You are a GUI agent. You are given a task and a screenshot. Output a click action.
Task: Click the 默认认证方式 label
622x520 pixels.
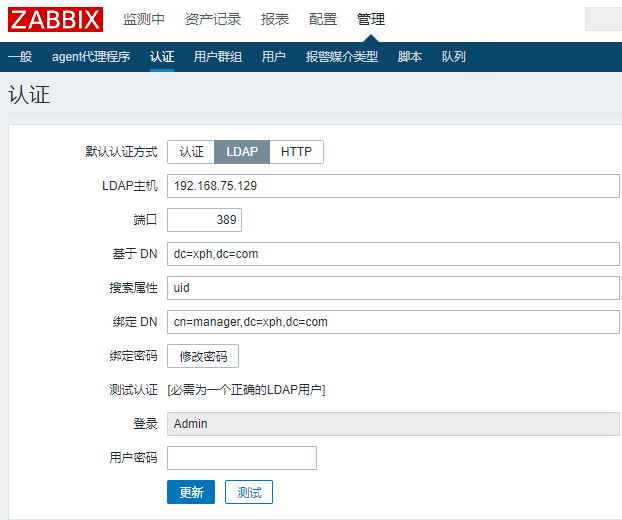(x=121, y=152)
